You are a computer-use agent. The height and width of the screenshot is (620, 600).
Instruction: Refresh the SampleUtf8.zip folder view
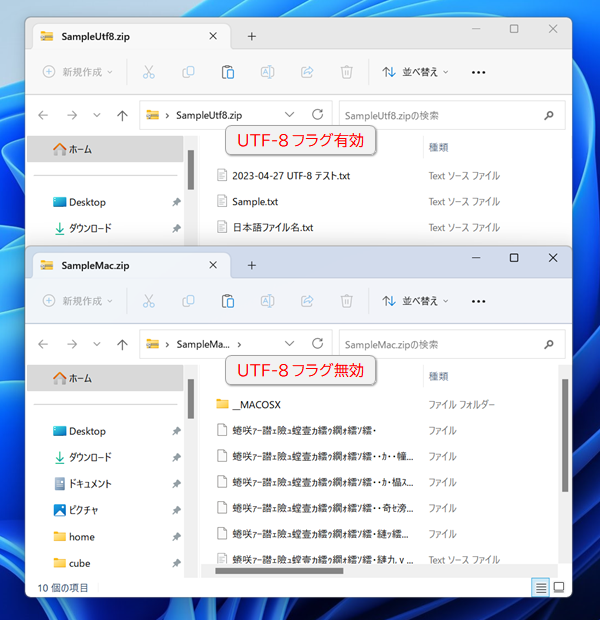tap(318, 115)
